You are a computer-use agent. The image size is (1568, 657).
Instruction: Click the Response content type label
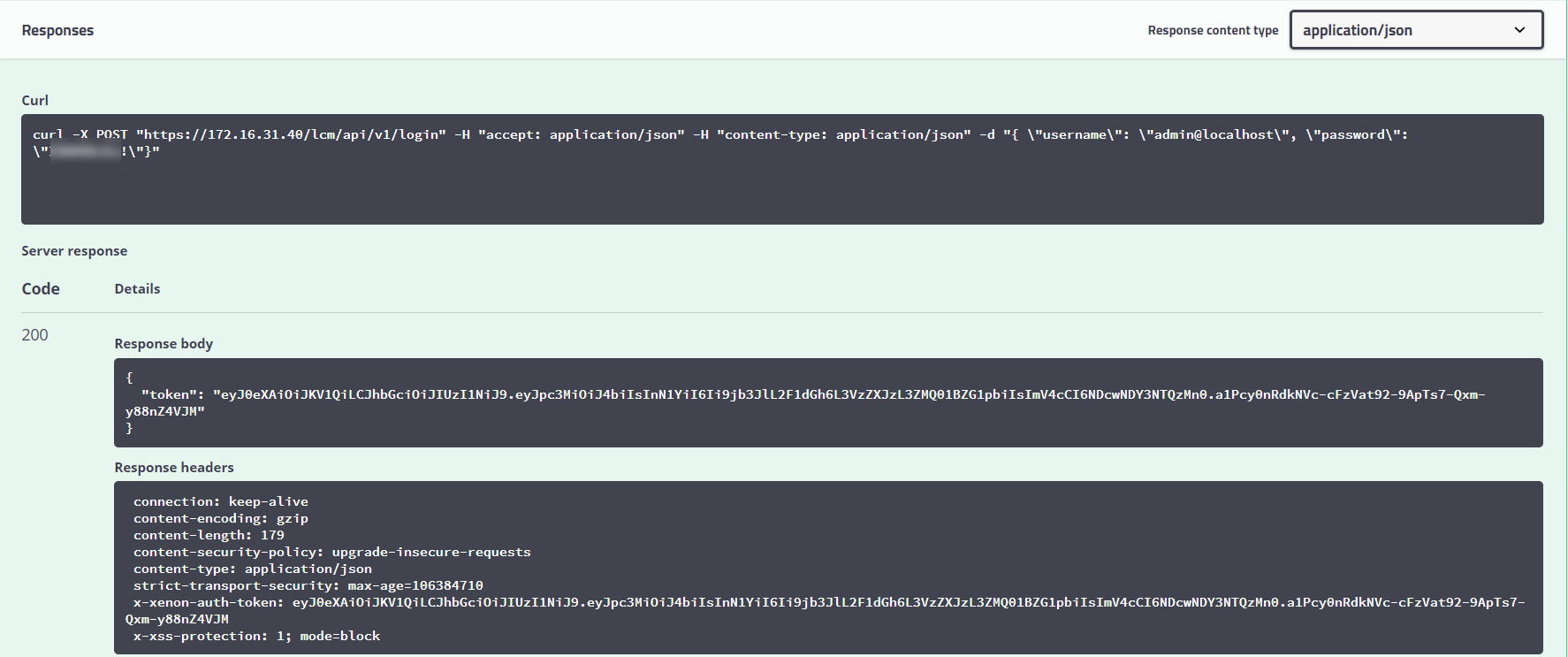(1212, 30)
